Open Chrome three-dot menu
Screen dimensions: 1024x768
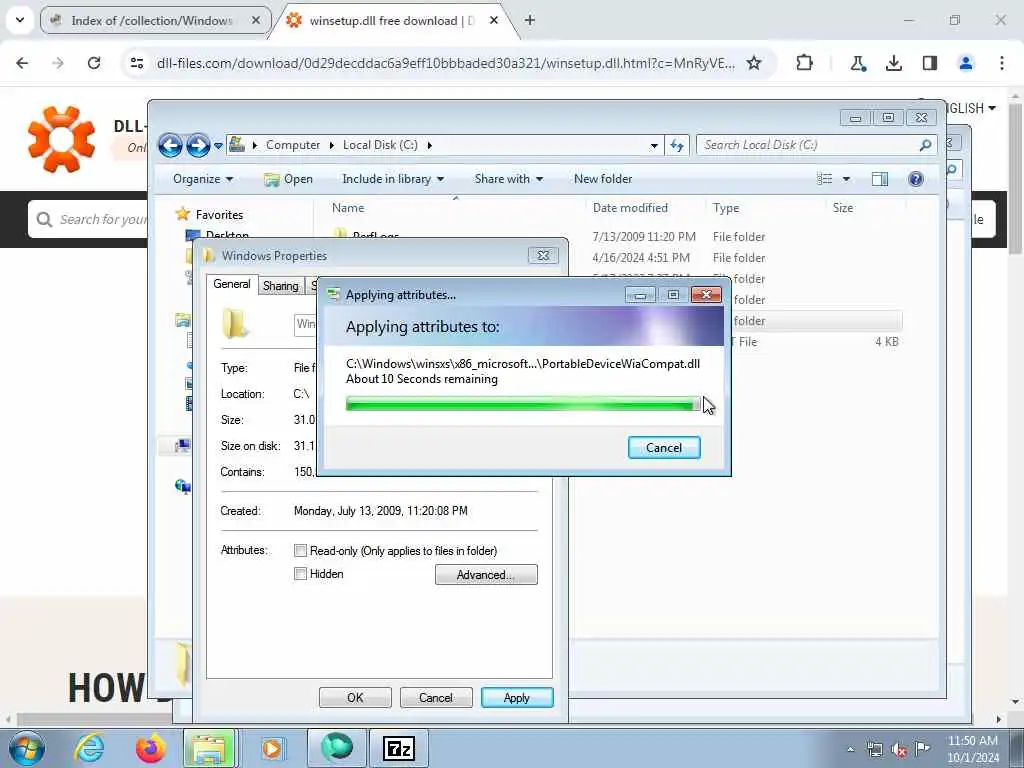1002,63
